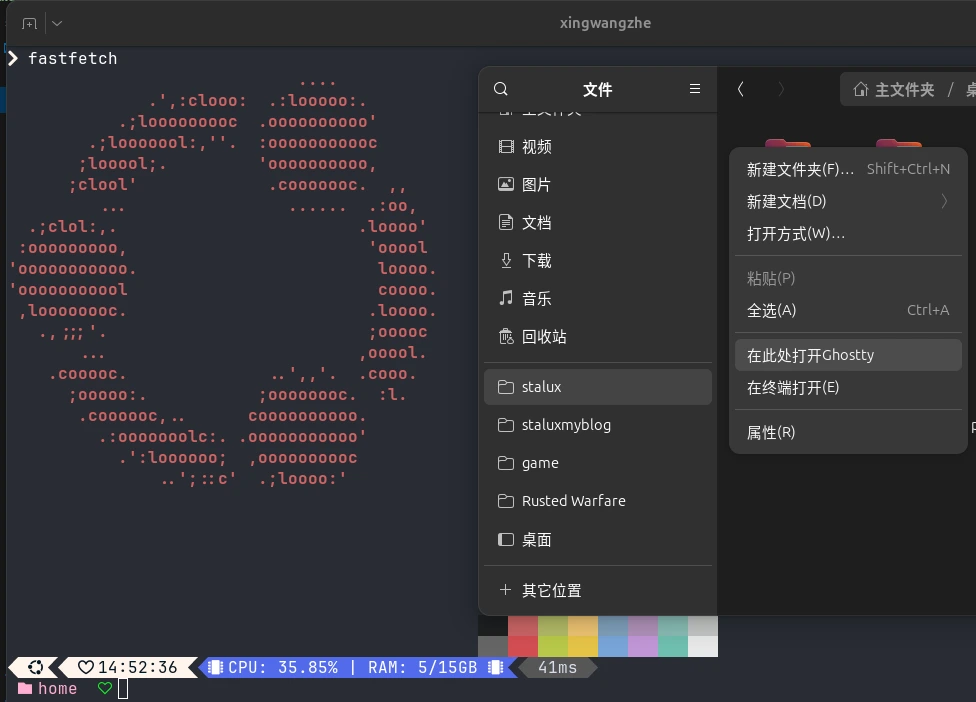Open the search icon in Files
976x702 pixels.
coord(500,89)
